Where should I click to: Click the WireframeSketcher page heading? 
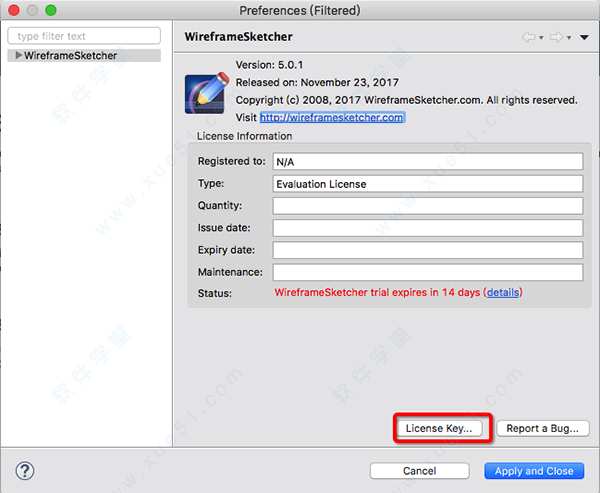coord(238,37)
